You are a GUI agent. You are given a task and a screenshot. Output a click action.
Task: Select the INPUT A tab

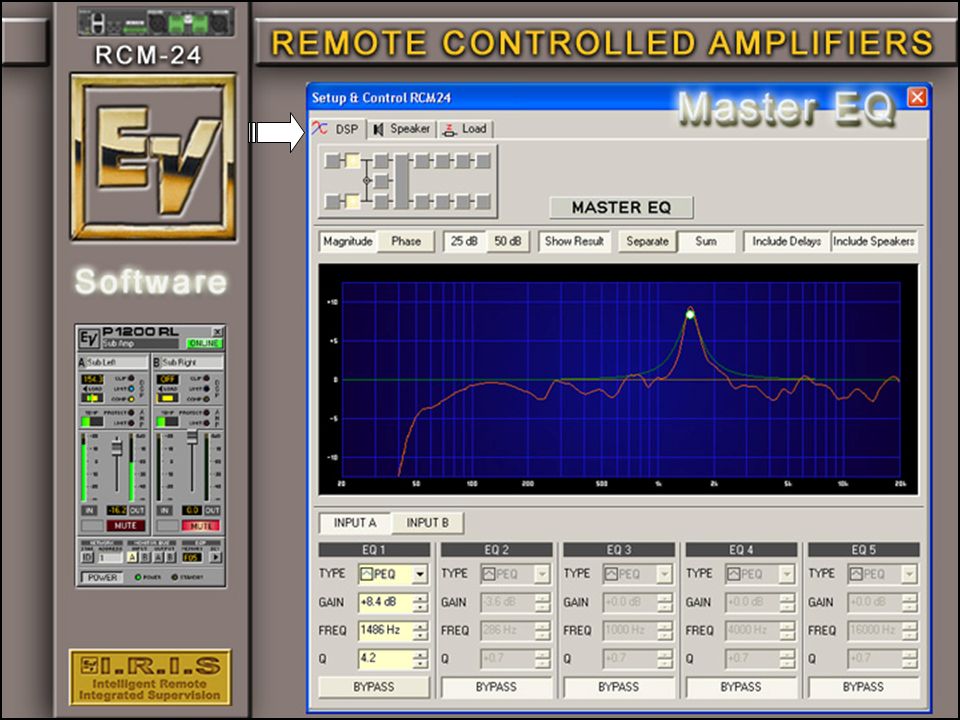354,523
